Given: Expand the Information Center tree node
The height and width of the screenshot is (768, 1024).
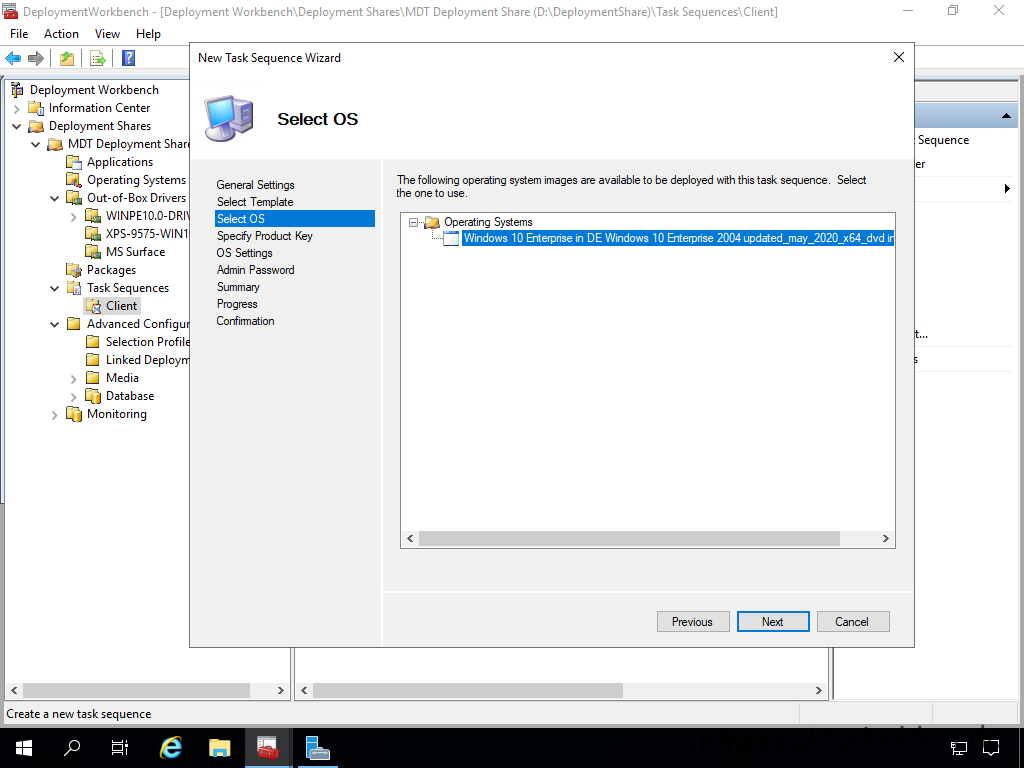Looking at the screenshot, I should (x=17, y=108).
